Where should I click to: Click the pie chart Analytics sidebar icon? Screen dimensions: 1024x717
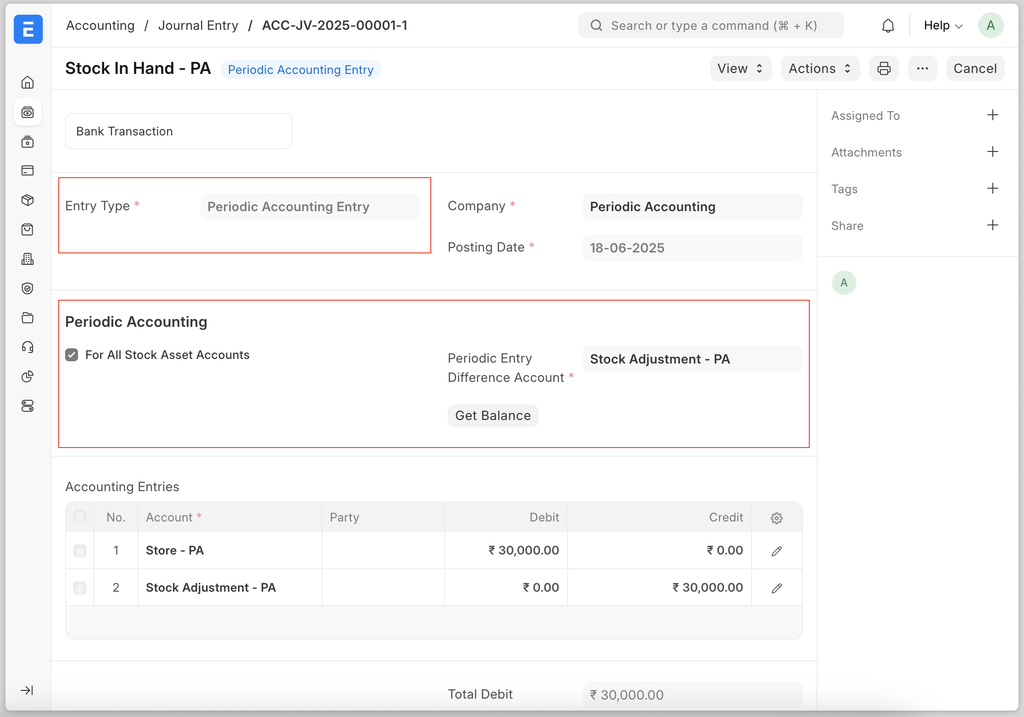(27, 377)
